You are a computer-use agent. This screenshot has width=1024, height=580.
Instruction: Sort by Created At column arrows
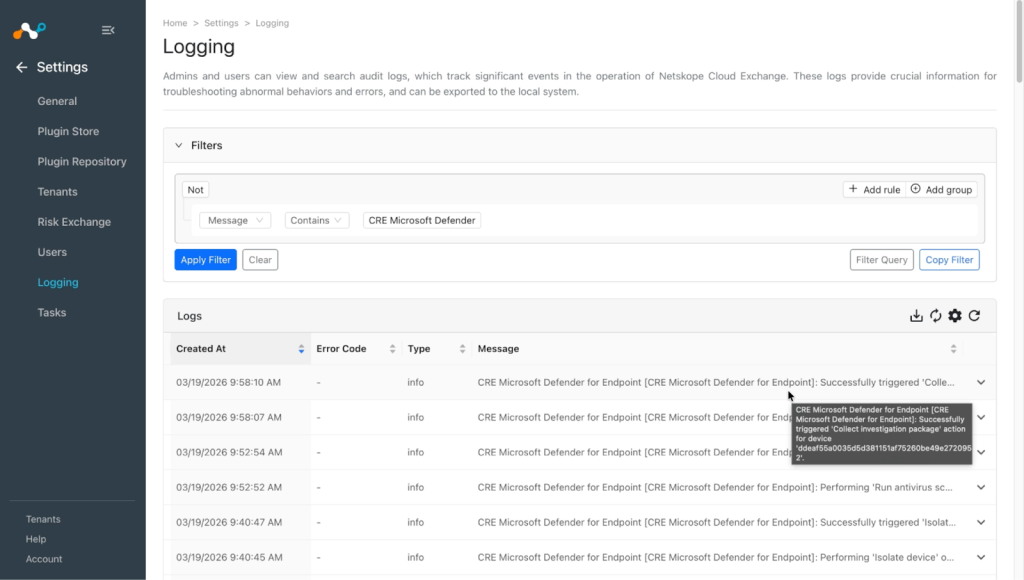(x=301, y=349)
